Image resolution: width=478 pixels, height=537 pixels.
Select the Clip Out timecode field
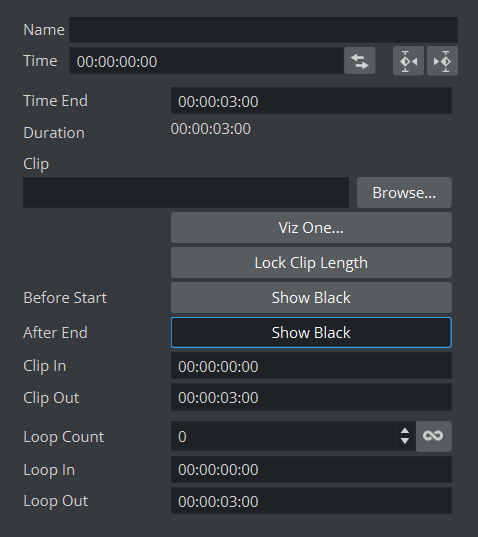pyautogui.click(x=311, y=397)
